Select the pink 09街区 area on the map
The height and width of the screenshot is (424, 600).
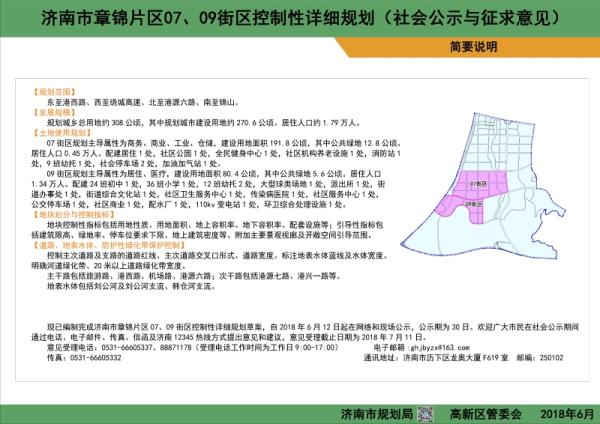click(x=472, y=209)
